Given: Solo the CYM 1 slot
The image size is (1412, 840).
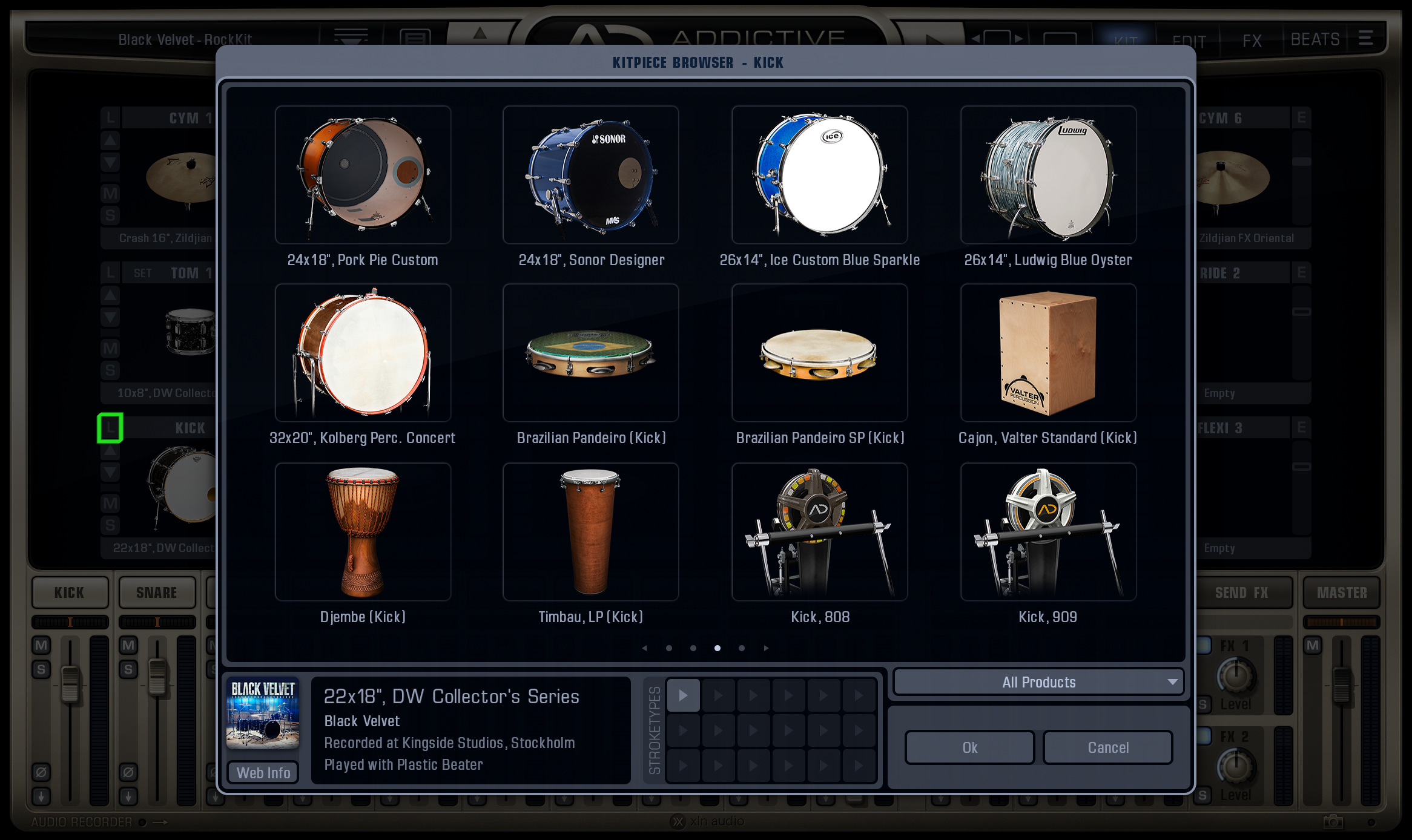Looking at the screenshot, I should click(110, 215).
